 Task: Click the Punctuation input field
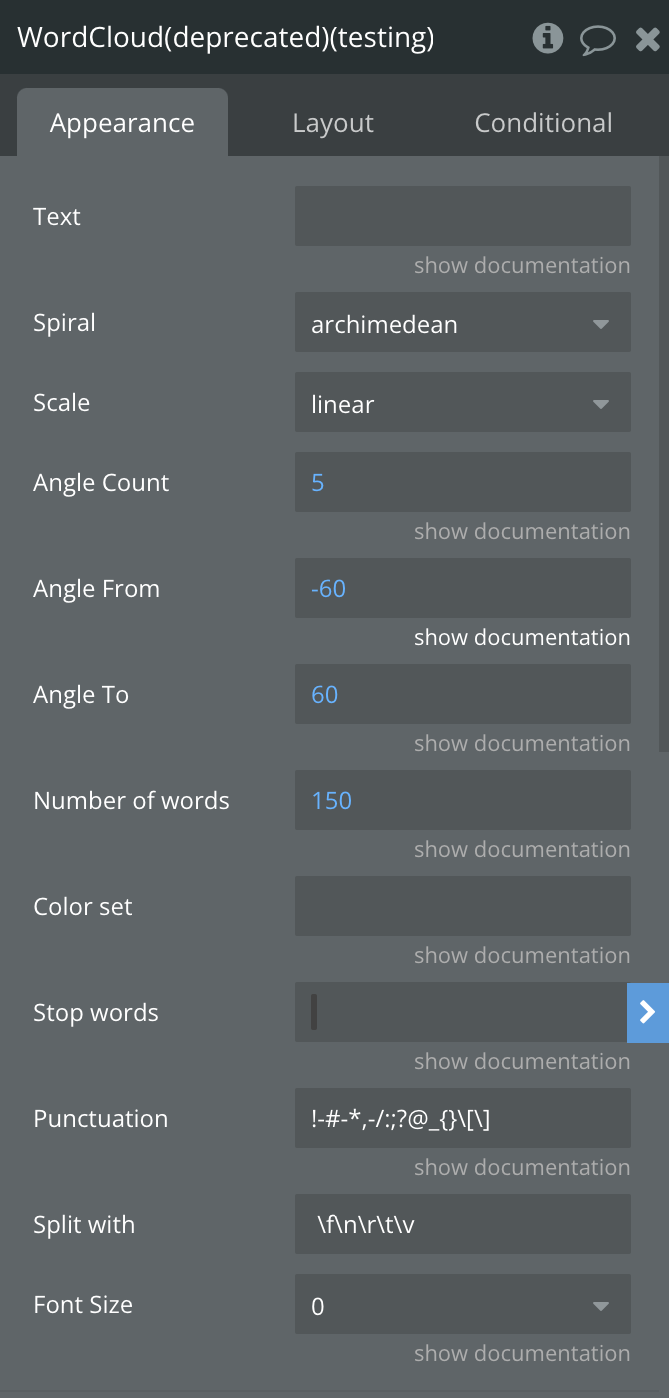pyautogui.click(x=463, y=1118)
